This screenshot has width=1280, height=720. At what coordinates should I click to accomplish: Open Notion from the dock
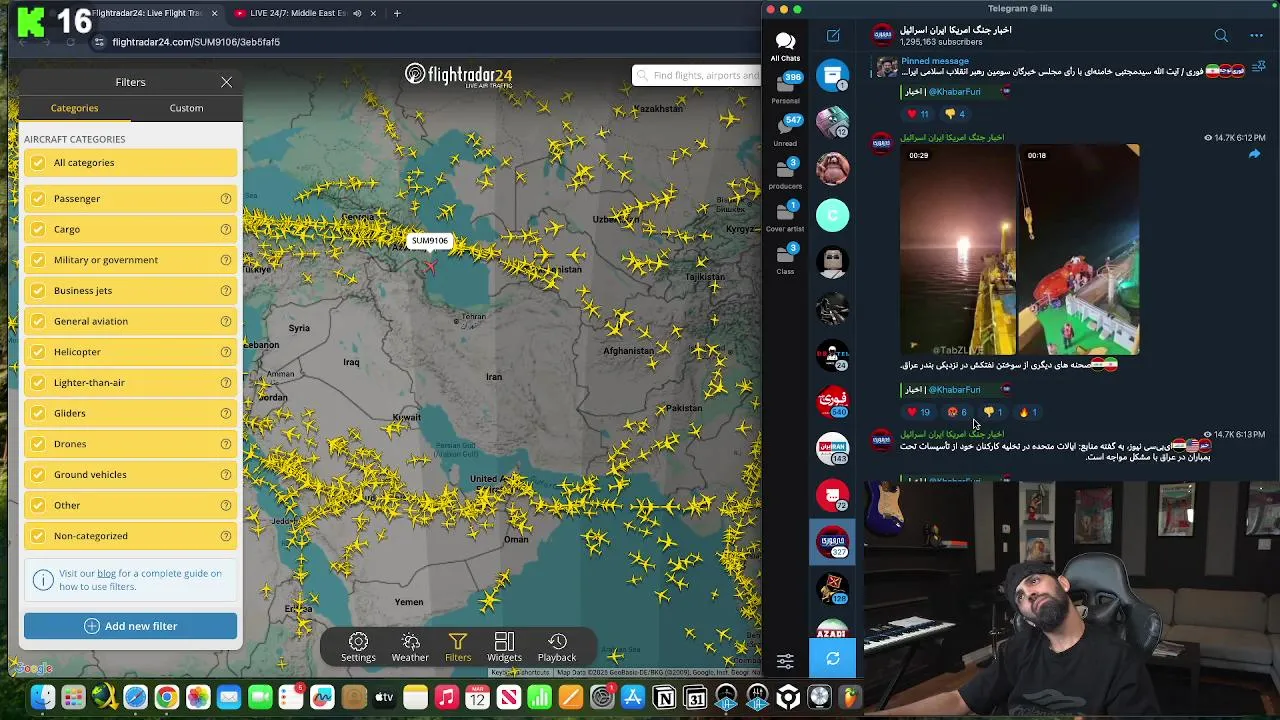point(664,697)
